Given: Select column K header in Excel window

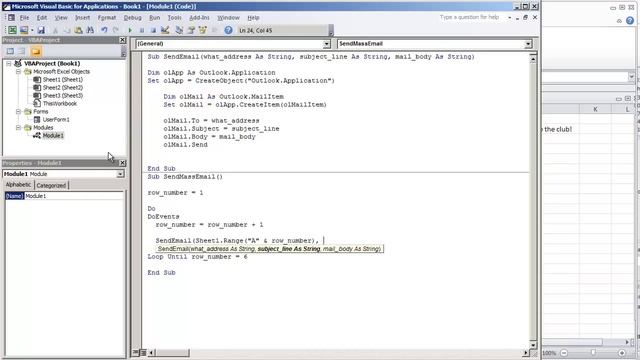Looking at the screenshot, I should pyautogui.click(x=595, y=109).
